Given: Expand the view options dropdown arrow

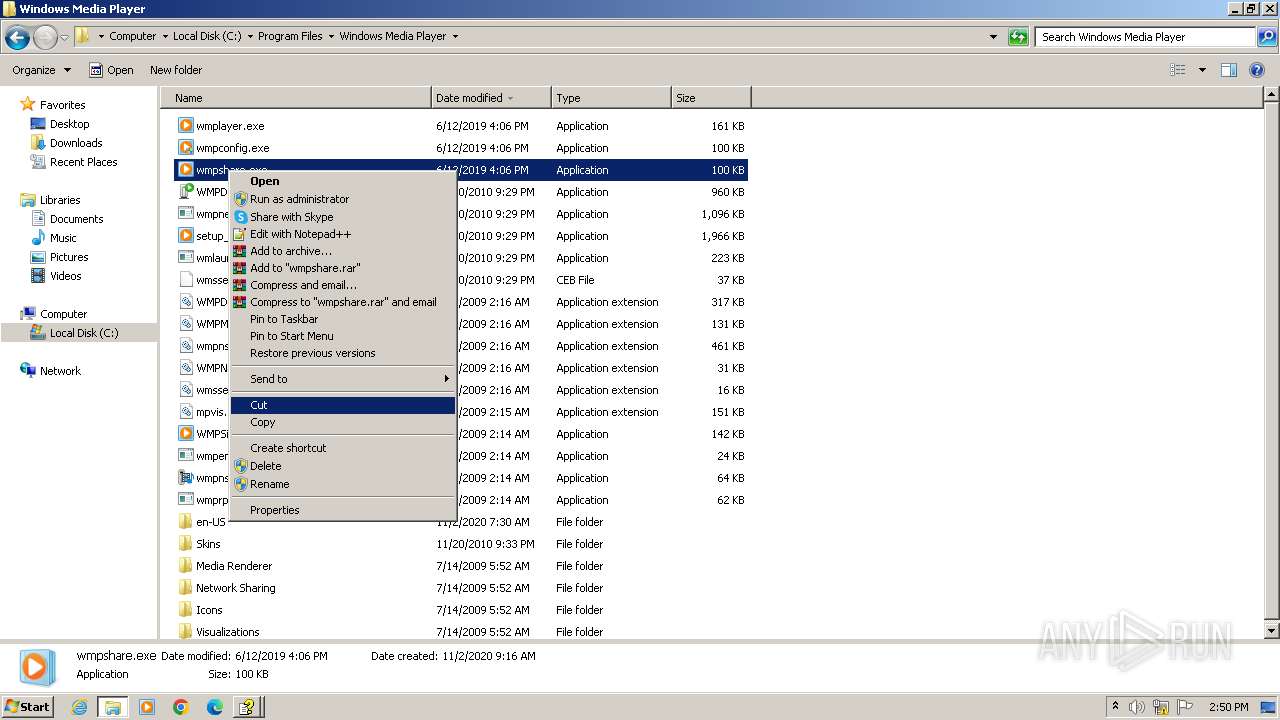Looking at the screenshot, I should click(x=1202, y=70).
